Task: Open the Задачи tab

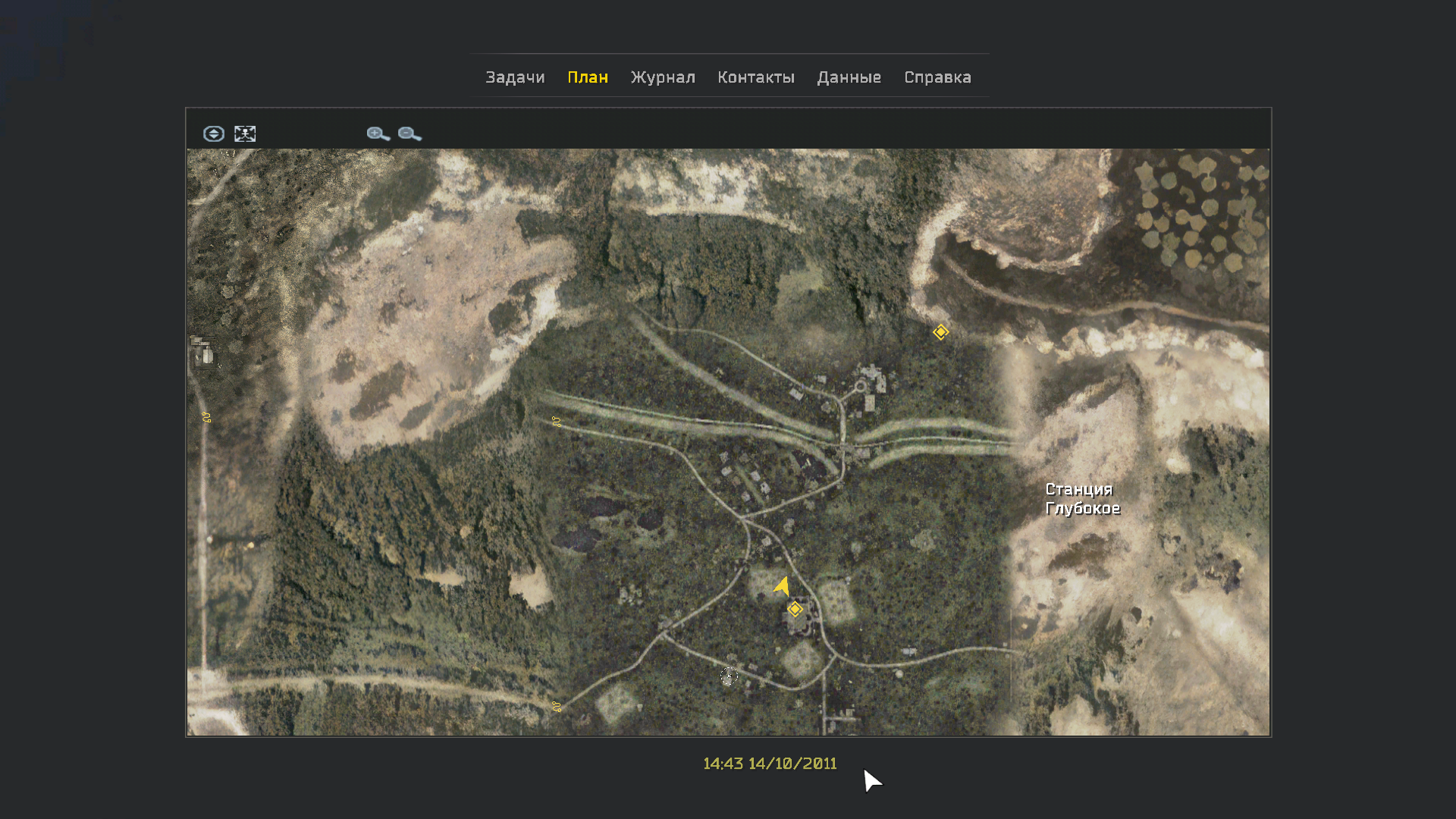Action: coord(515,77)
